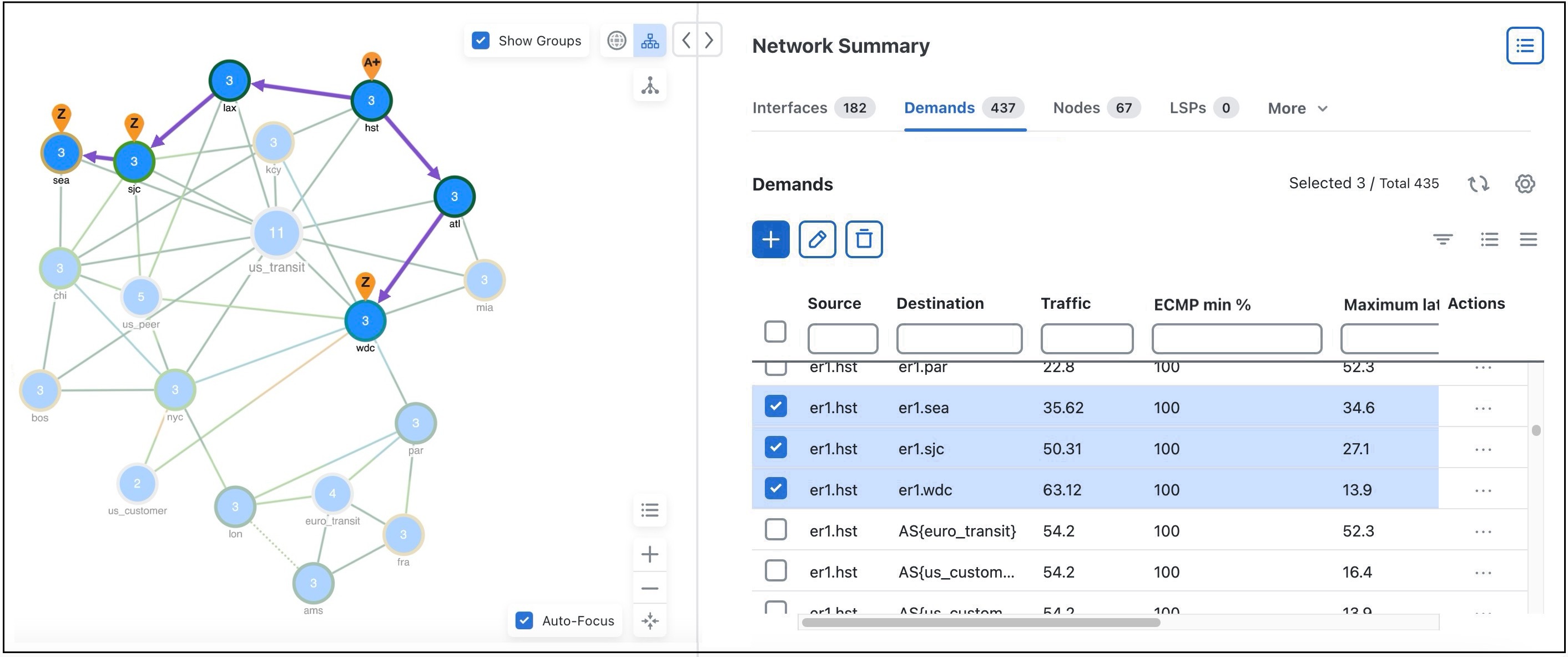This screenshot has height=657, width=1568.
Task: Turn off Auto-Focus on the map
Action: click(x=524, y=620)
